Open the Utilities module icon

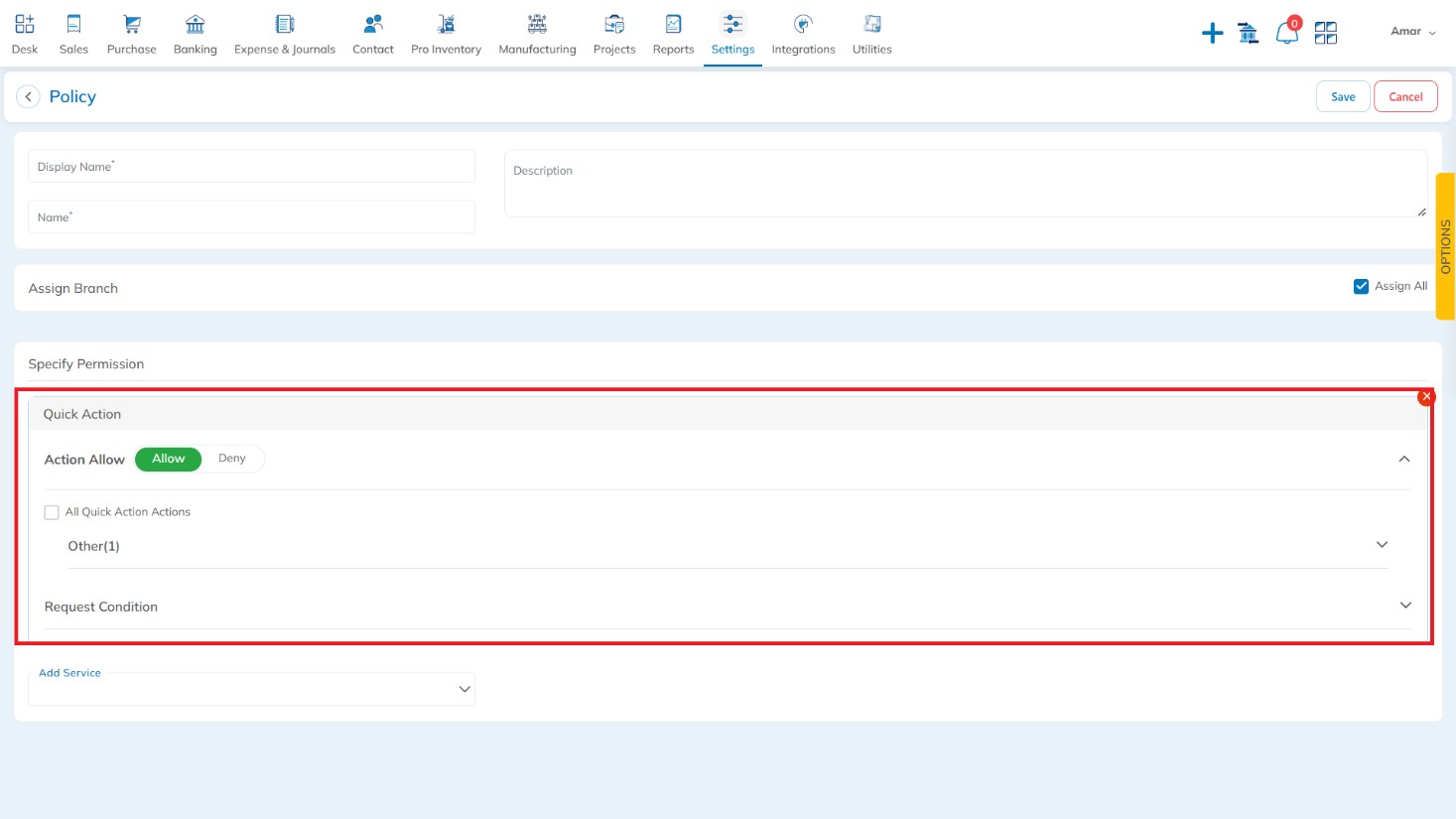(872, 24)
